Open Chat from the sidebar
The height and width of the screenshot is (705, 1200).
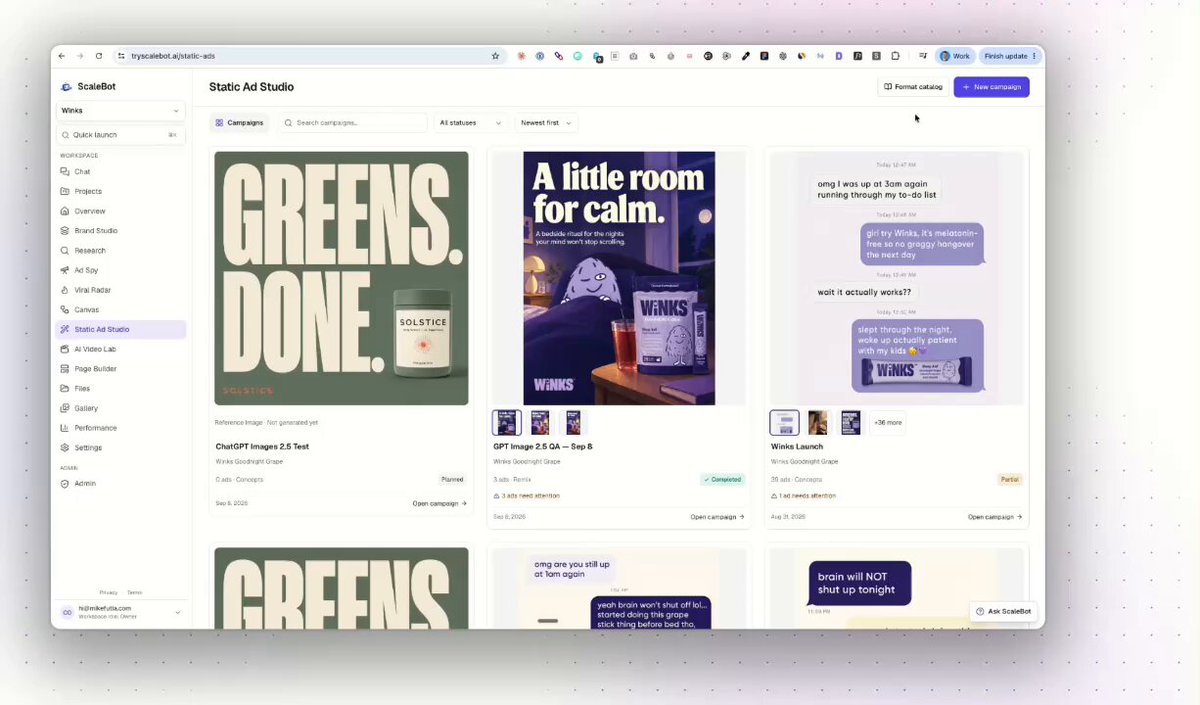82,171
